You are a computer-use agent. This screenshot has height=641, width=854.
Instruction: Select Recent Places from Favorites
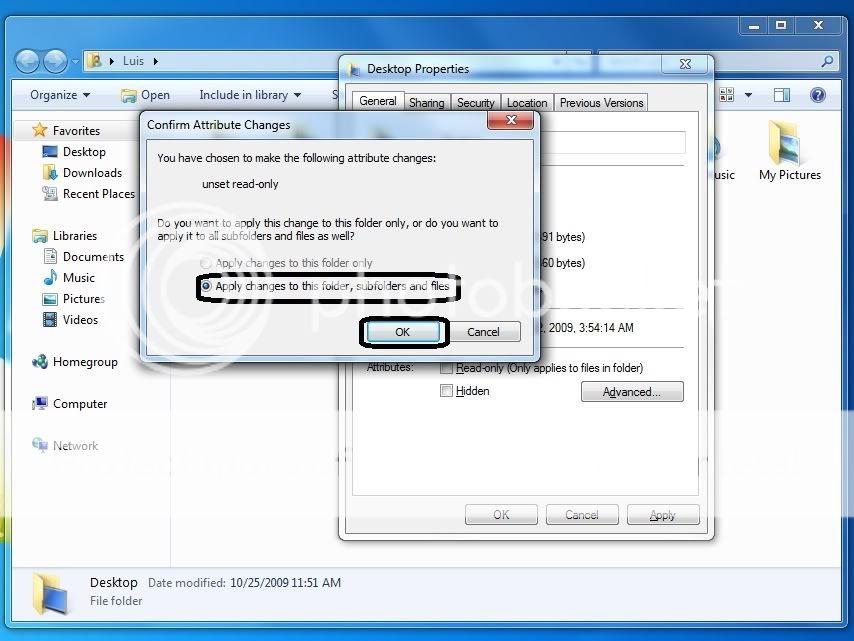pyautogui.click(x=97, y=194)
